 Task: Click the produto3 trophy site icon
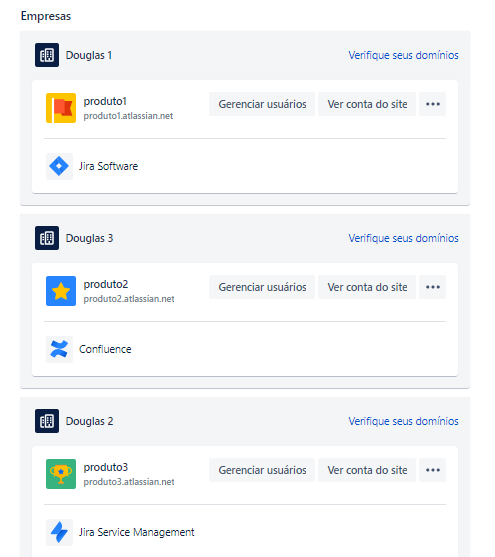click(61, 474)
